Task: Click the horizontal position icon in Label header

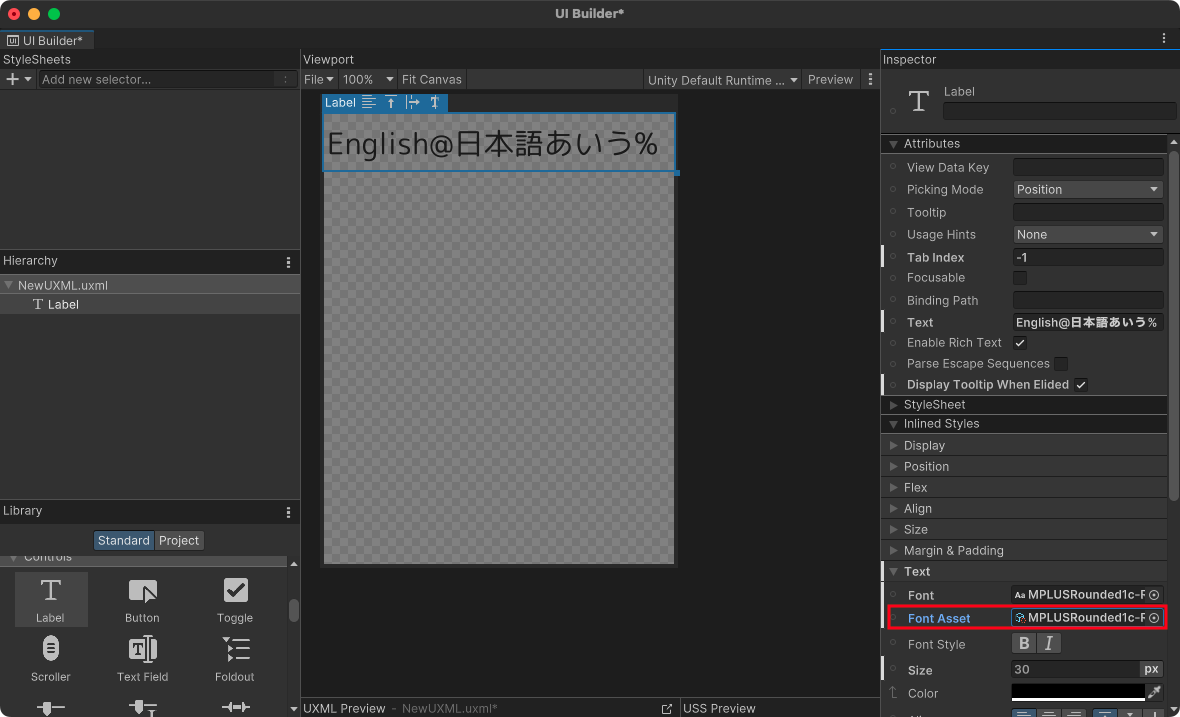Action: 412,102
